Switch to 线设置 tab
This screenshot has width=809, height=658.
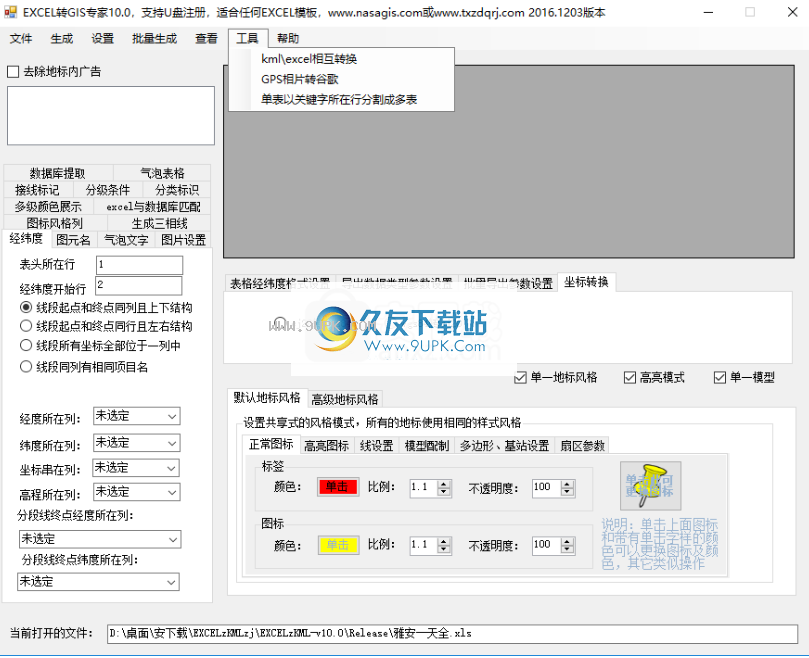click(377, 445)
